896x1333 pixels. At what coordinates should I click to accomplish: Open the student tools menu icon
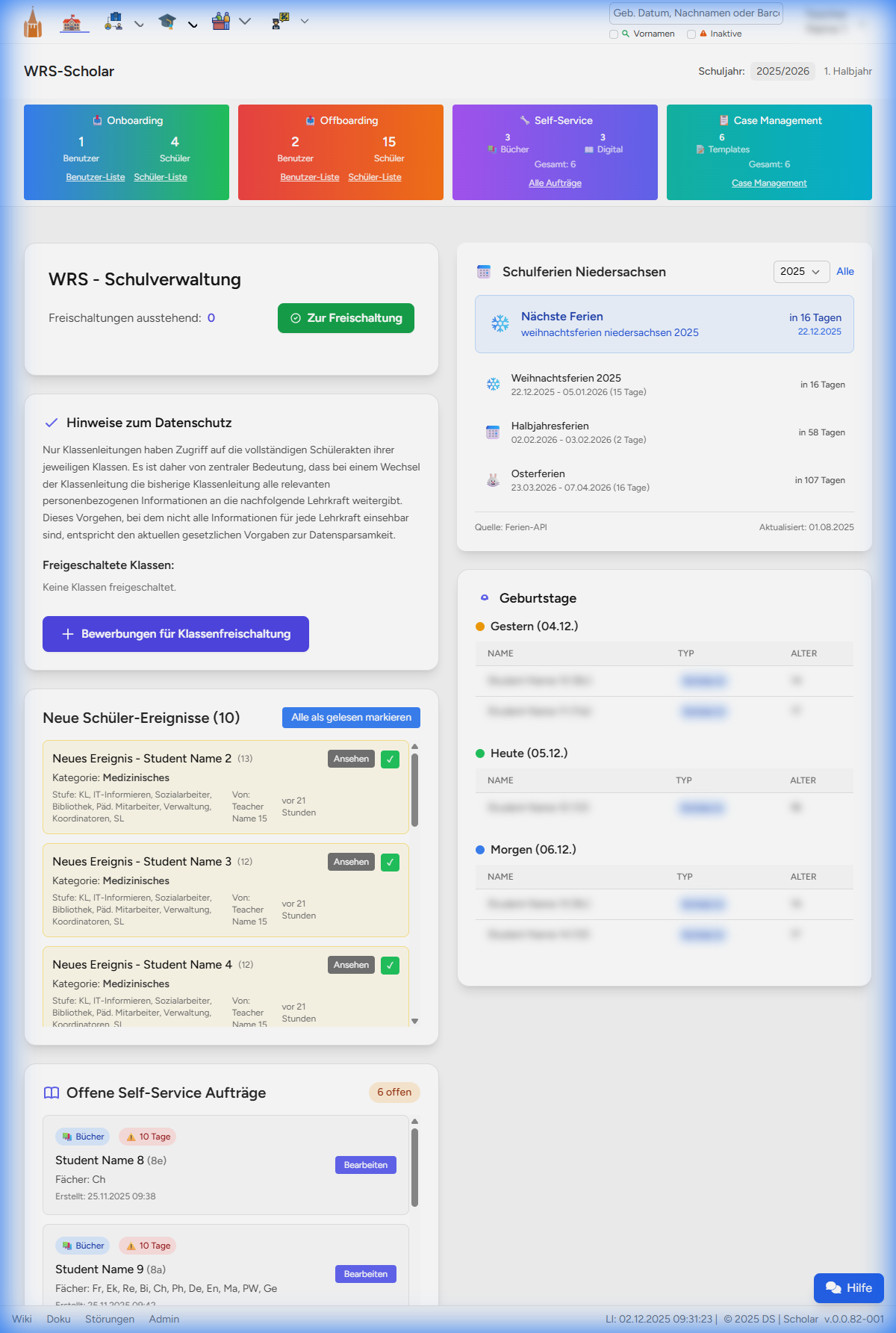[x=281, y=21]
